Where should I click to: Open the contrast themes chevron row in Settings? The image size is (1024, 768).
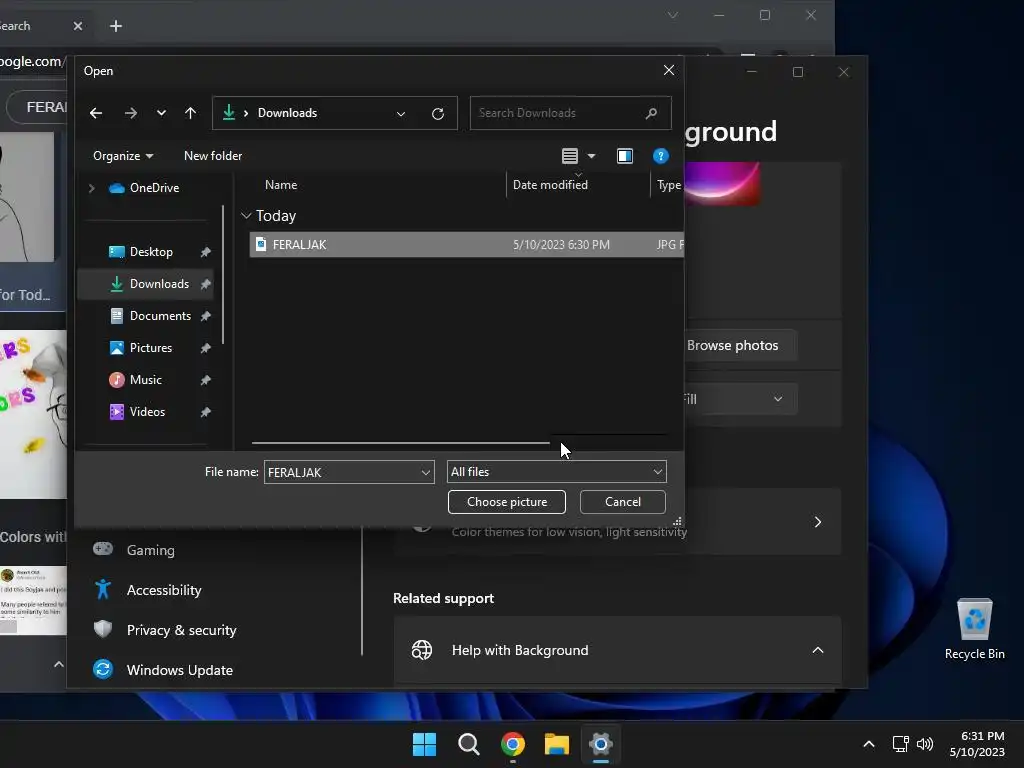[818, 522]
